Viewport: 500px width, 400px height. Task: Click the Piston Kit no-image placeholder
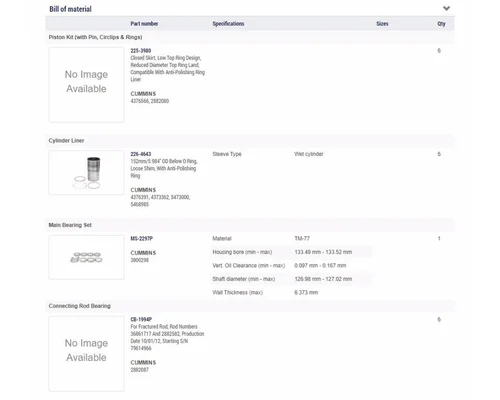click(x=86, y=85)
